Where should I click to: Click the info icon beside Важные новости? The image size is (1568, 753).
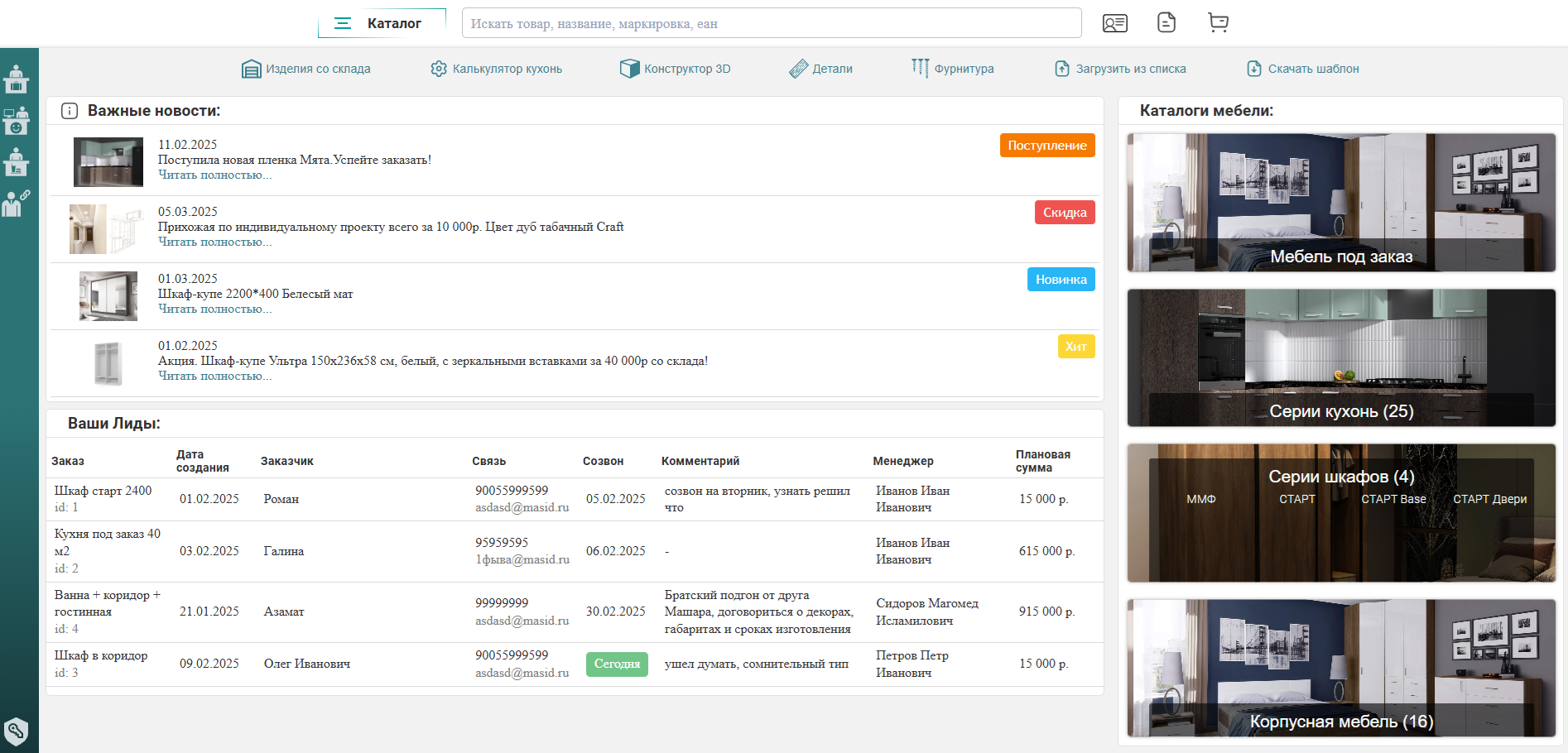click(x=70, y=111)
